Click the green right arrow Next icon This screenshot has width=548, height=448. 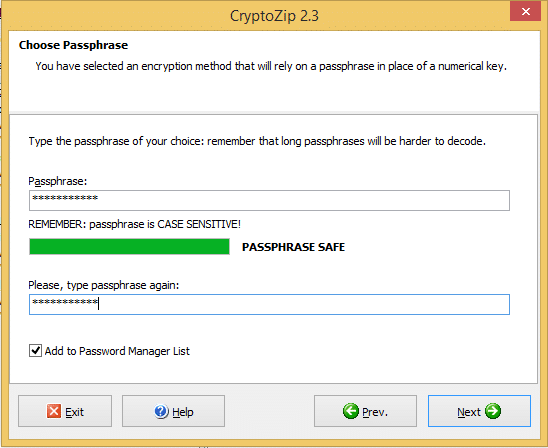pos(493,411)
